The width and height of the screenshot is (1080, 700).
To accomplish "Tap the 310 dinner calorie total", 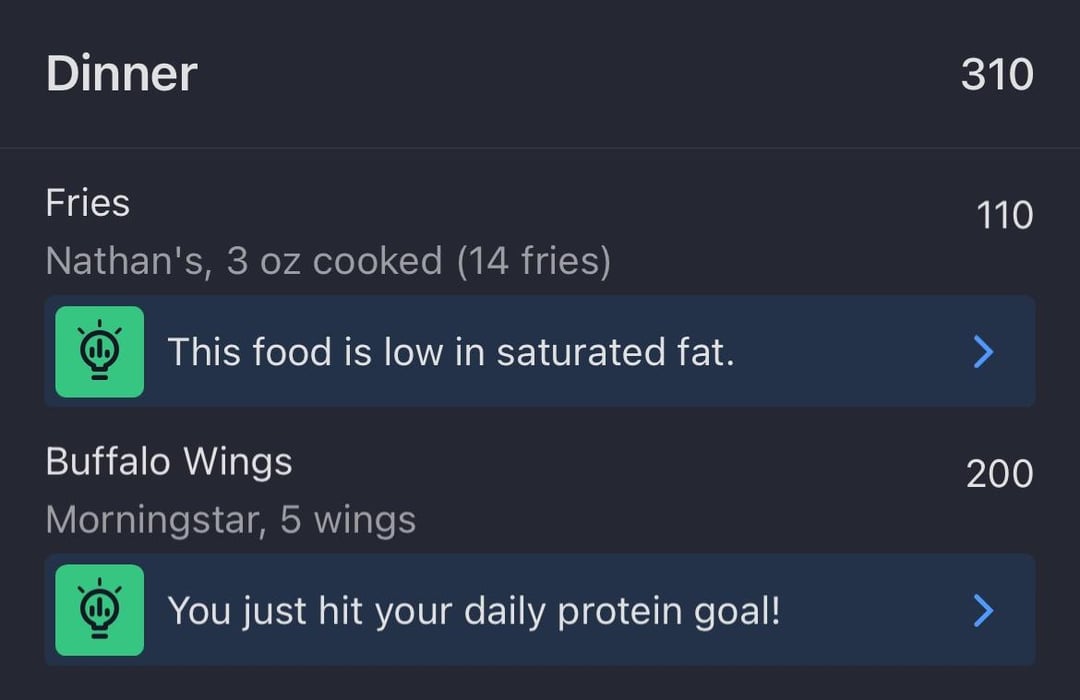I will click(x=997, y=74).
